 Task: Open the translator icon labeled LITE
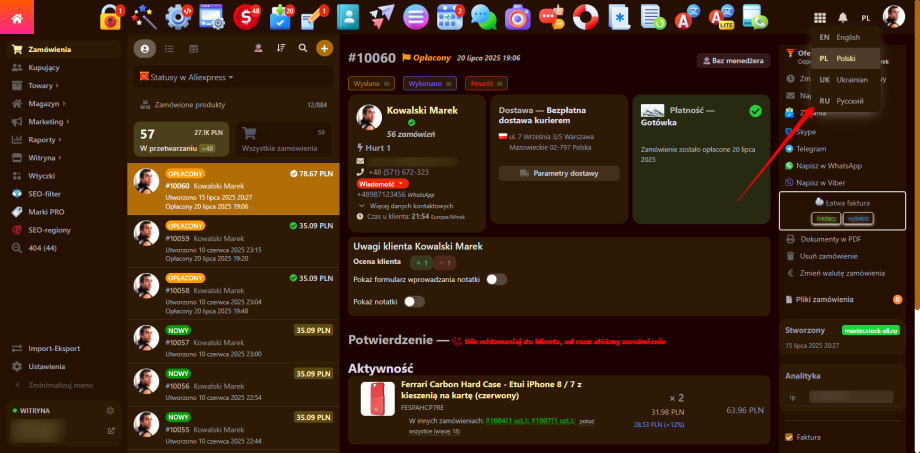(721, 17)
